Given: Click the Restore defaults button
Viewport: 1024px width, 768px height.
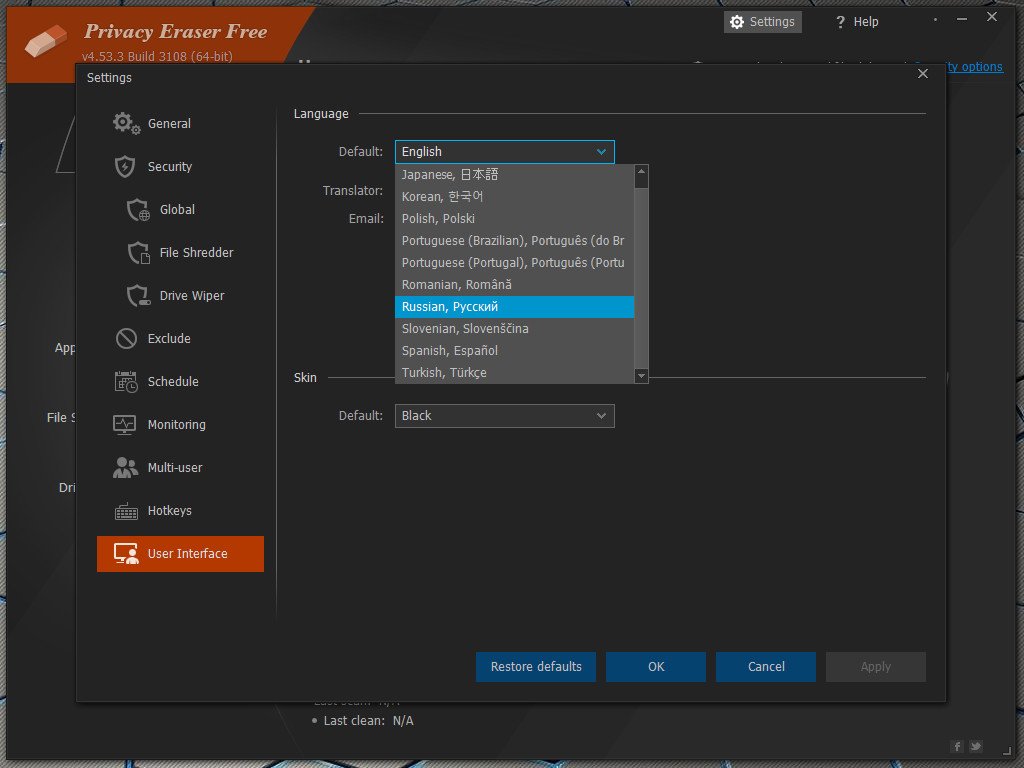Looking at the screenshot, I should pyautogui.click(x=536, y=667).
